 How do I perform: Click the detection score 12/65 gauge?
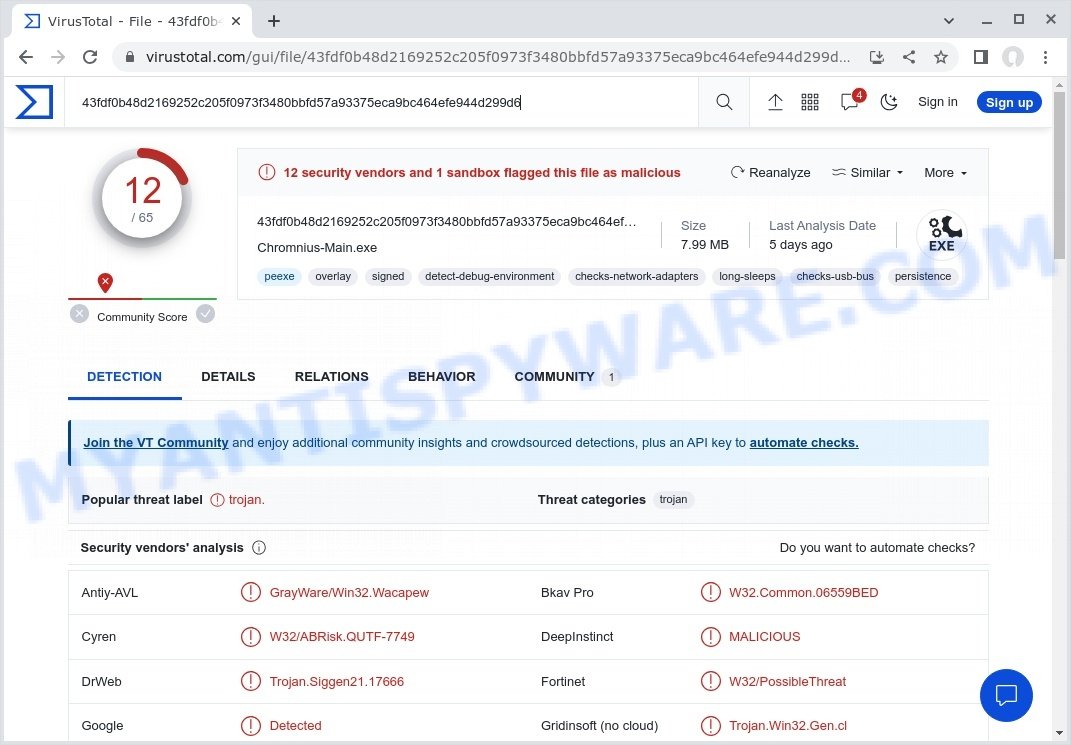tap(142, 199)
